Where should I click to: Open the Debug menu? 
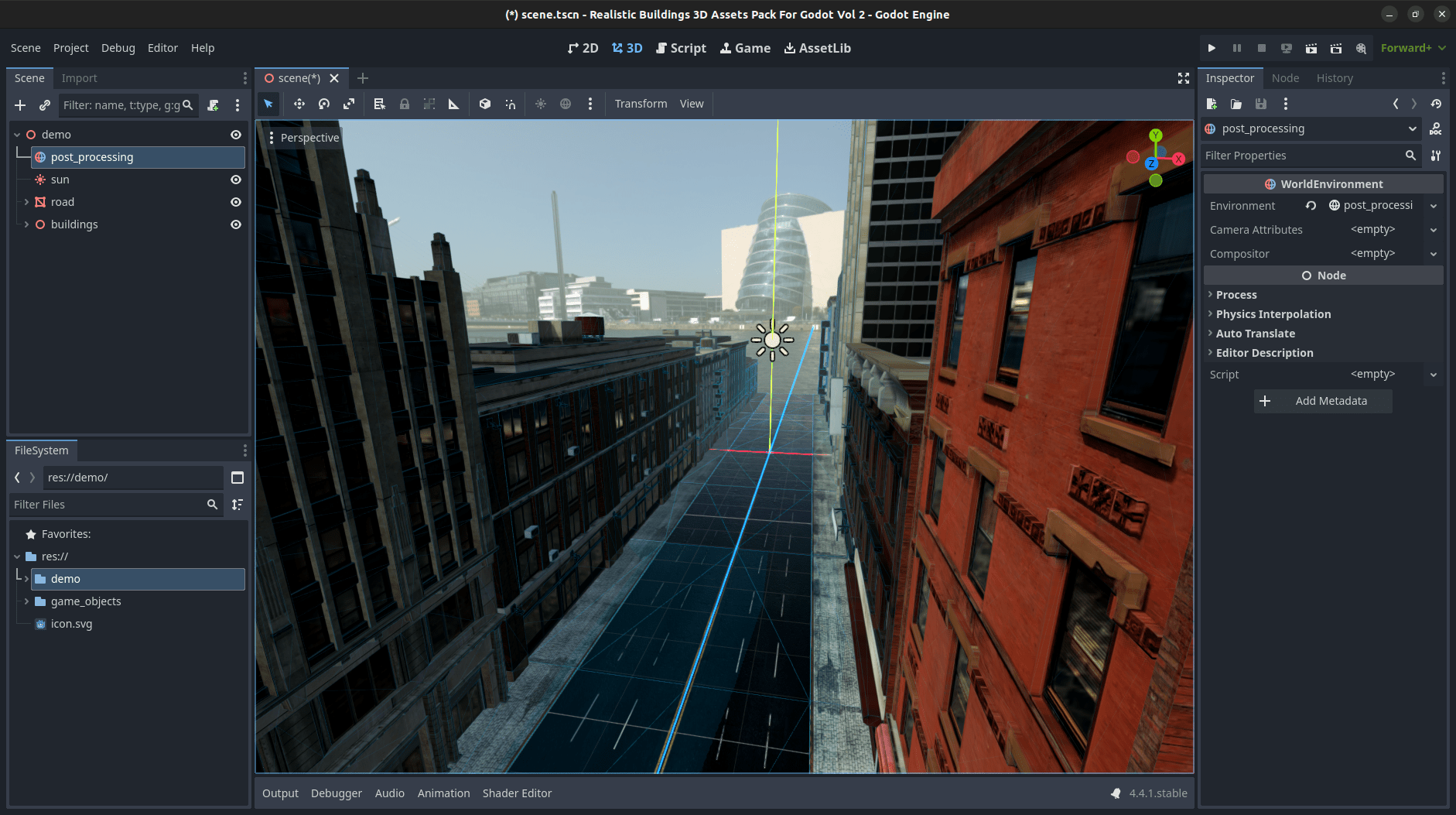(x=118, y=48)
